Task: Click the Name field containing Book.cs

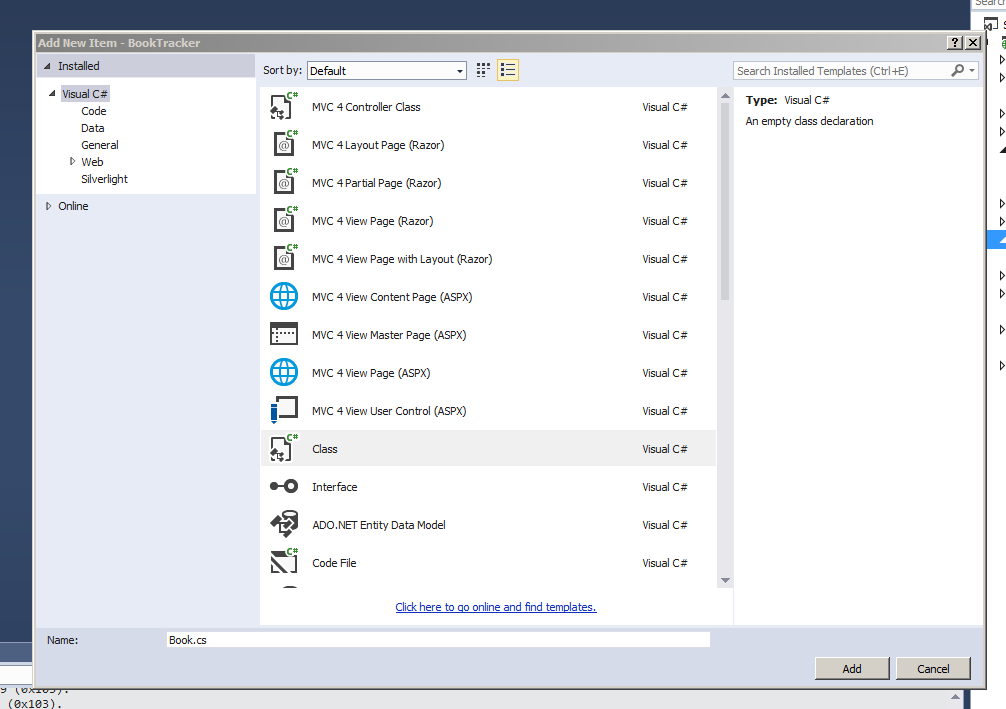Action: 438,640
